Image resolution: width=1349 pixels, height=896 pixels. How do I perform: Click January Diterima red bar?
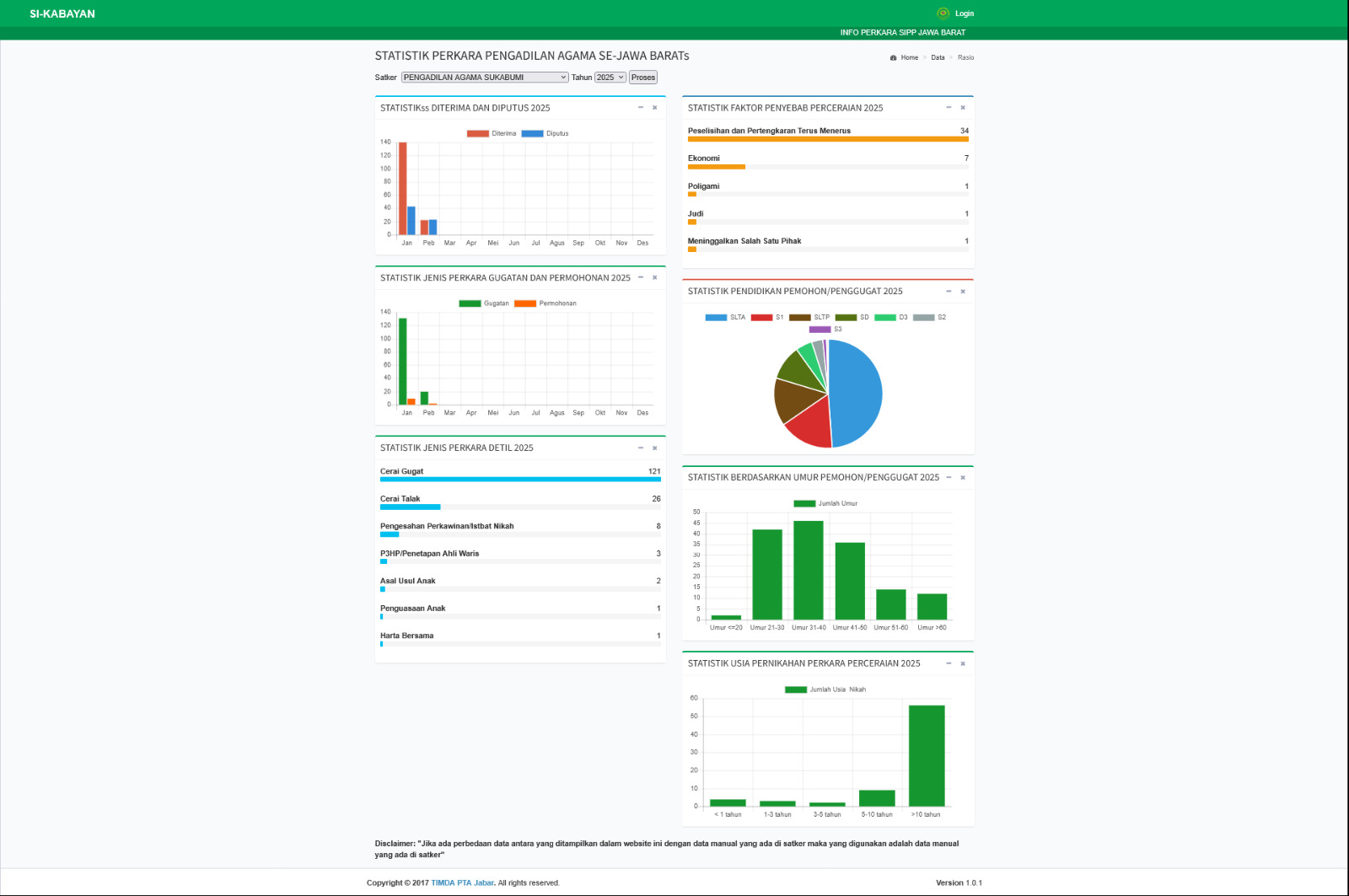click(403, 189)
